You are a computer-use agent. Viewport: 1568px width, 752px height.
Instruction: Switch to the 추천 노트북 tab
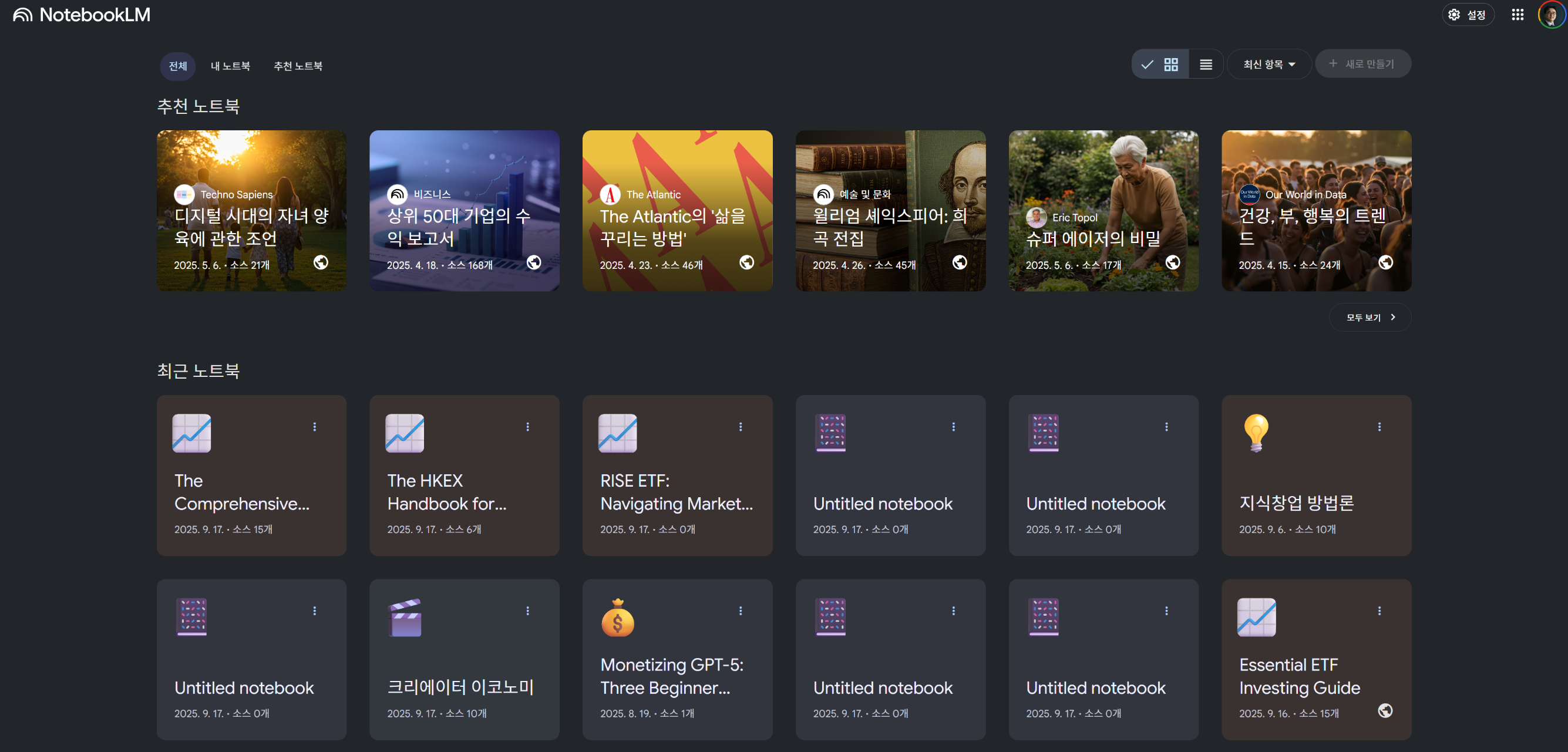[298, 66]
